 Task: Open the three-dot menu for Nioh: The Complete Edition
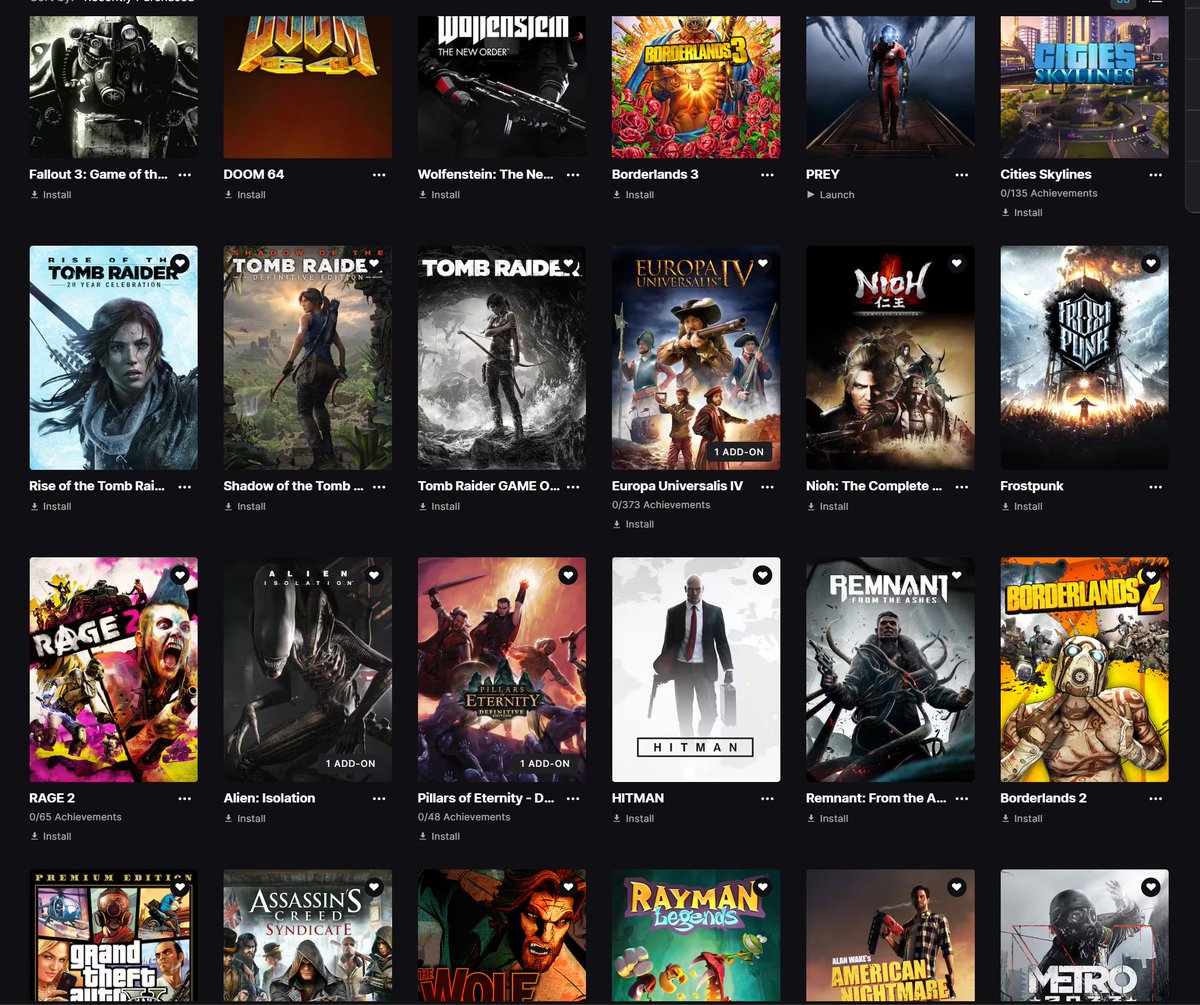click(x=961, y=486)
